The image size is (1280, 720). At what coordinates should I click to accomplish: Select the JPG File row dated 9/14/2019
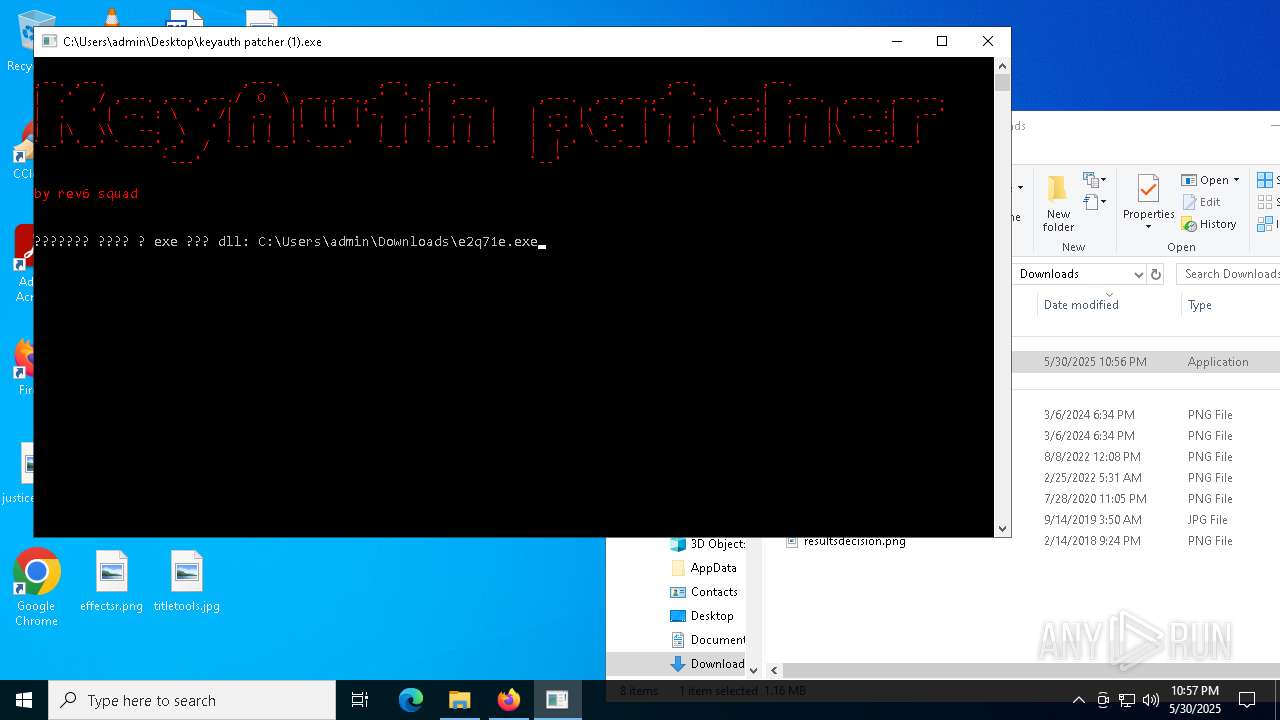click(x=1146, y=520)
